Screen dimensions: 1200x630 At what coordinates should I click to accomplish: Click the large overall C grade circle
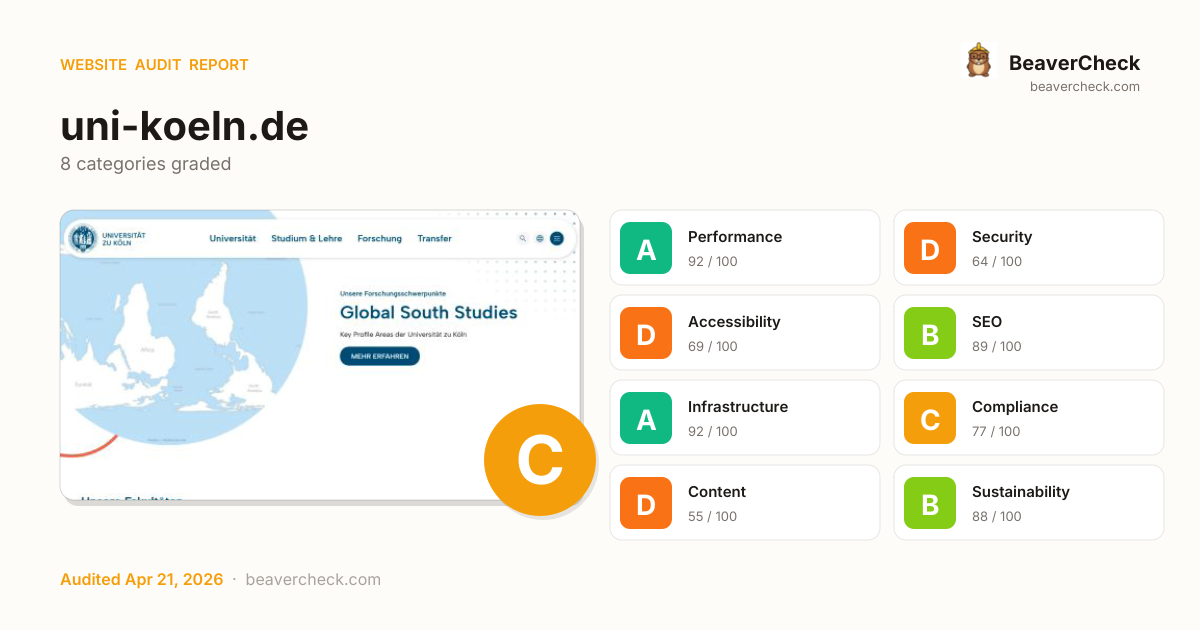tap(539, 460)
